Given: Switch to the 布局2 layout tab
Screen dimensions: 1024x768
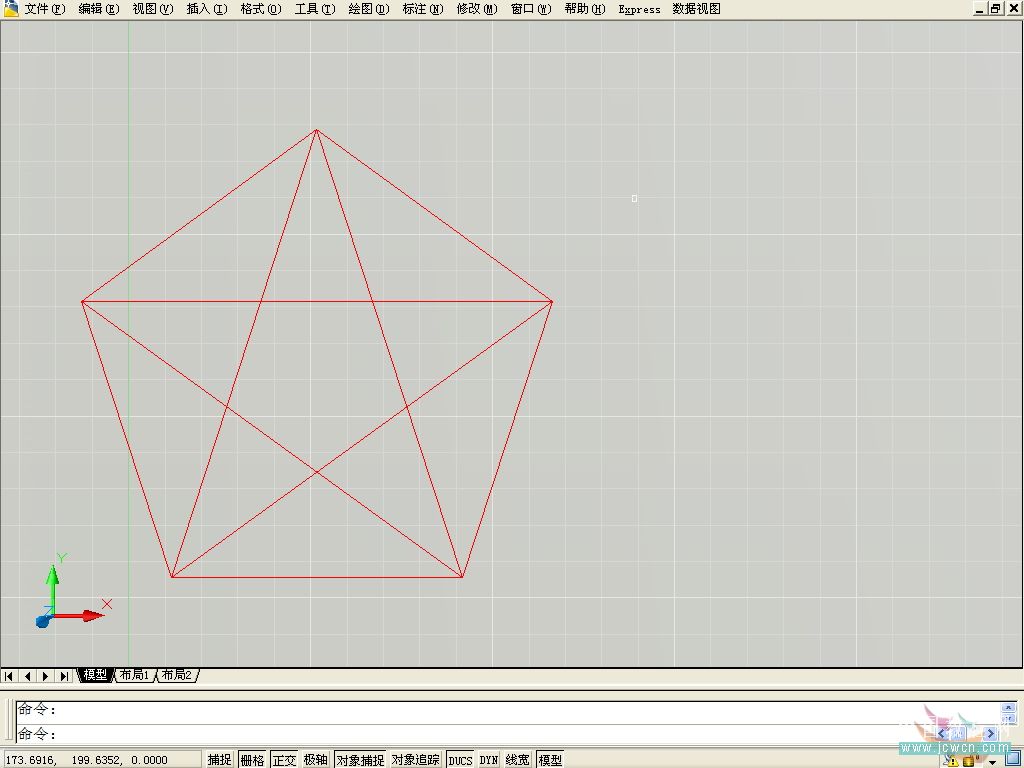Looking at the screenshot, I should (176, 676).
